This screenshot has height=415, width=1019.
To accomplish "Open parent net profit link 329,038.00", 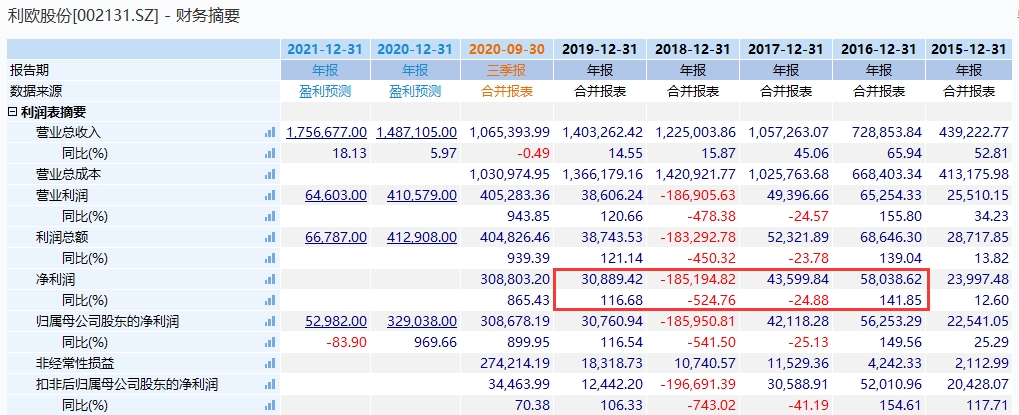I will coord(421,321).
